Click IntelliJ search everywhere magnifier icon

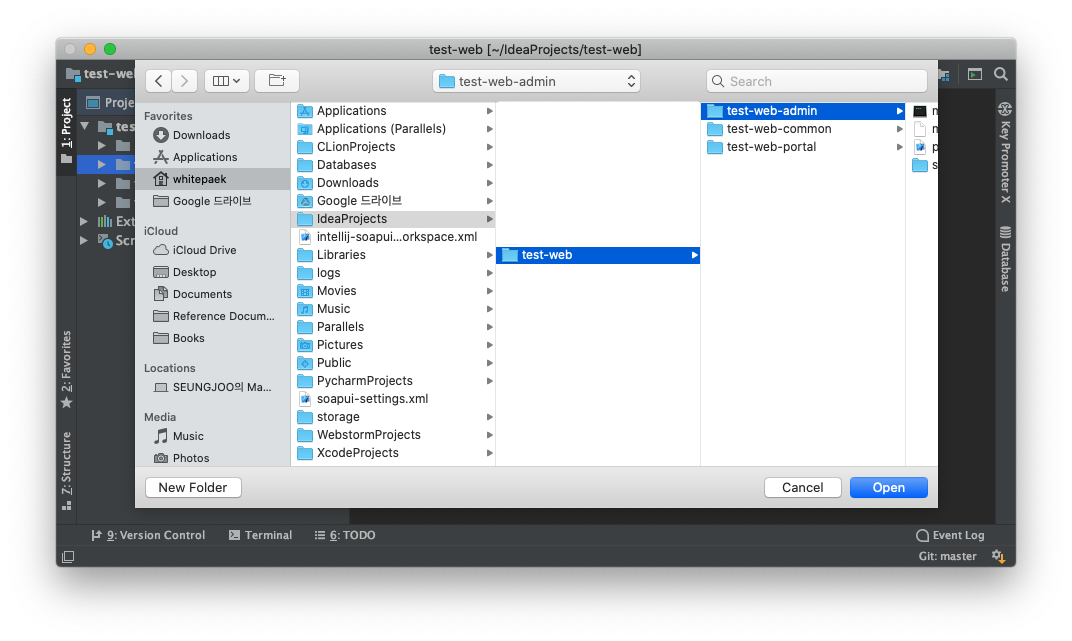[1001, 74]
